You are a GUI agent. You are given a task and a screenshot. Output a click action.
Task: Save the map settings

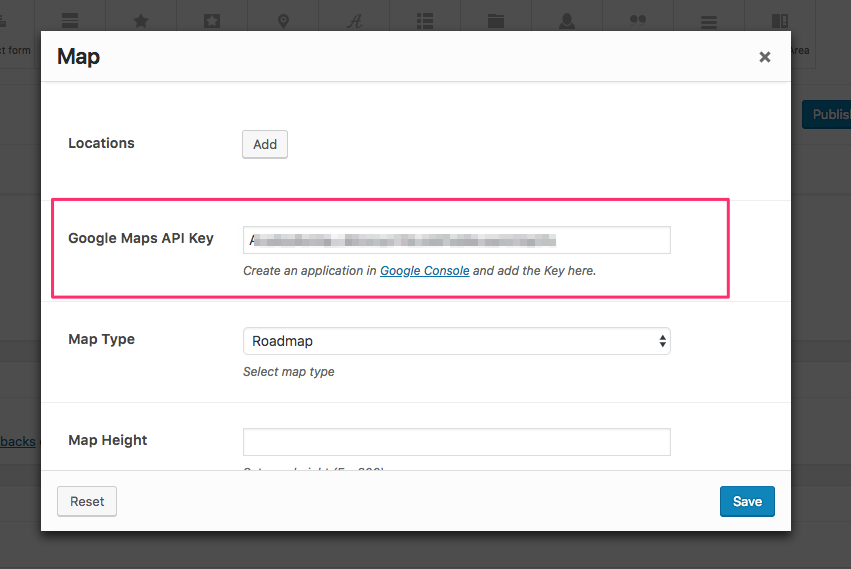click(x=747, y=501)
